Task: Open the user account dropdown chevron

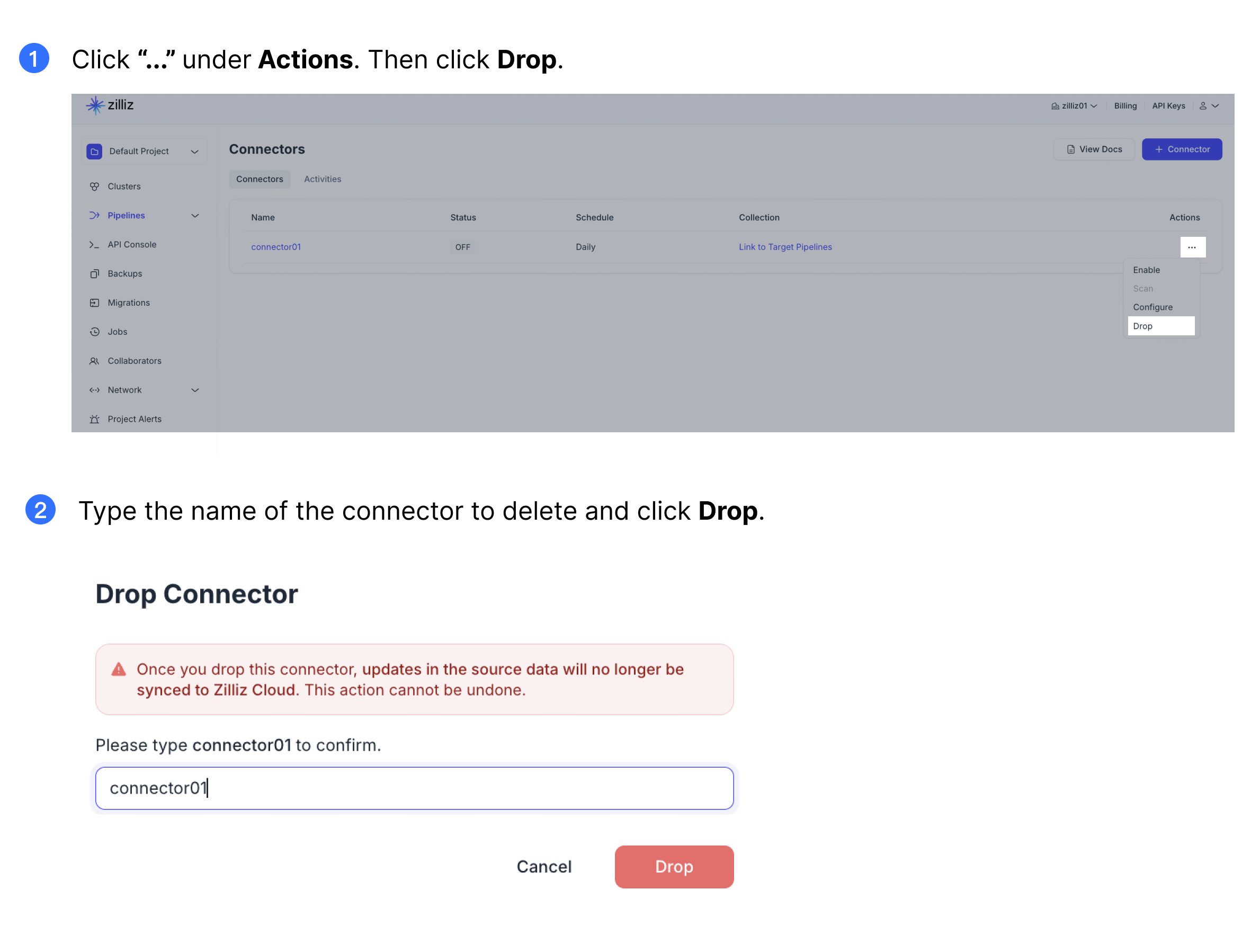Action: [x=1215, y=106]
